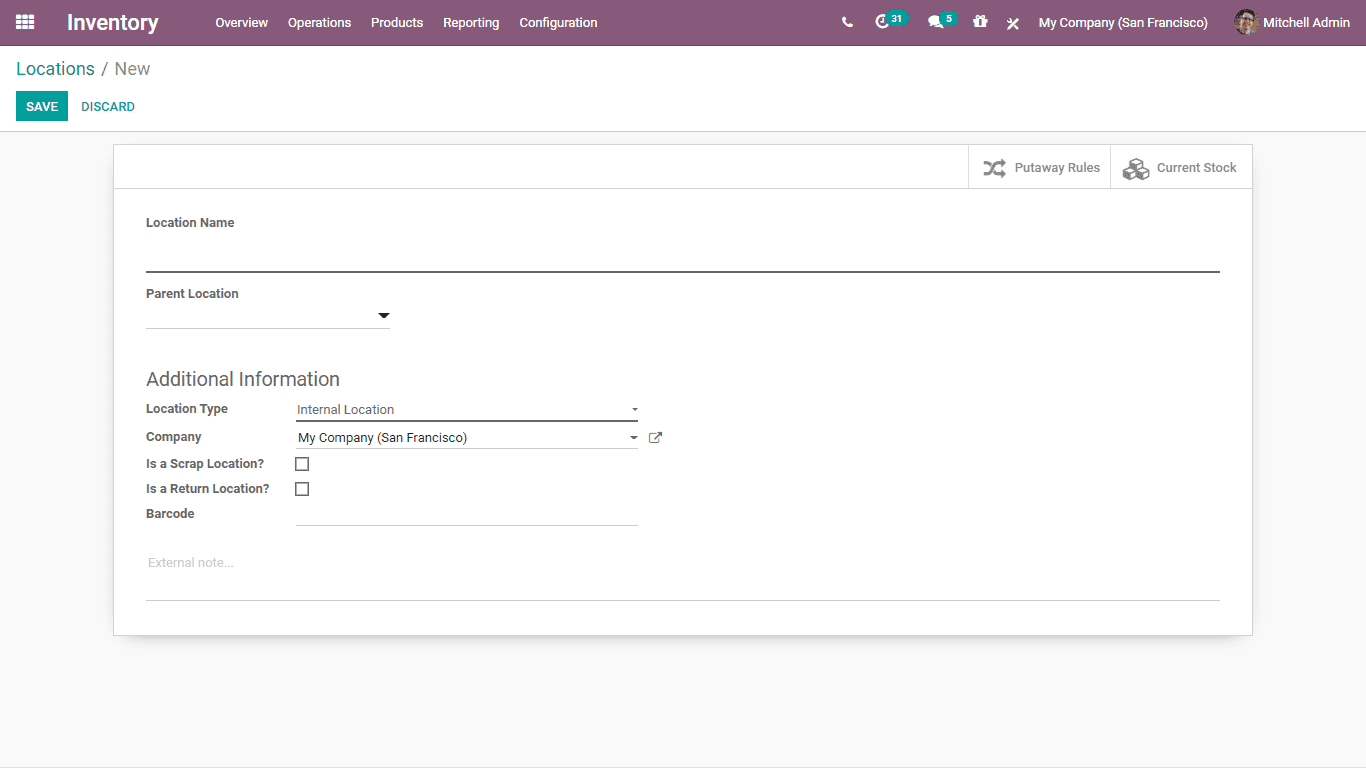Image resolution: width=1366 pixels, height=768 pixels.
Task: Open the Current Stock stat button
Action: [x=1181, y=167]
